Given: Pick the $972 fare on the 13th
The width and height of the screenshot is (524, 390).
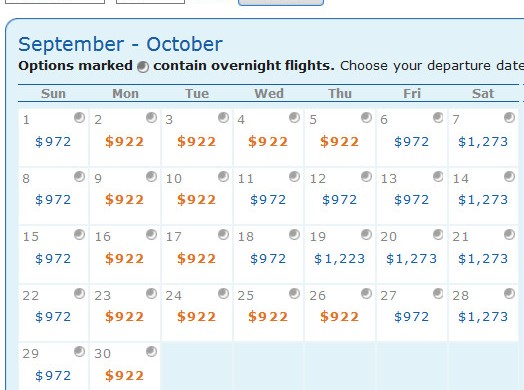Looking at the screenshot, I should pyautogui.click(x=411, y=200).
